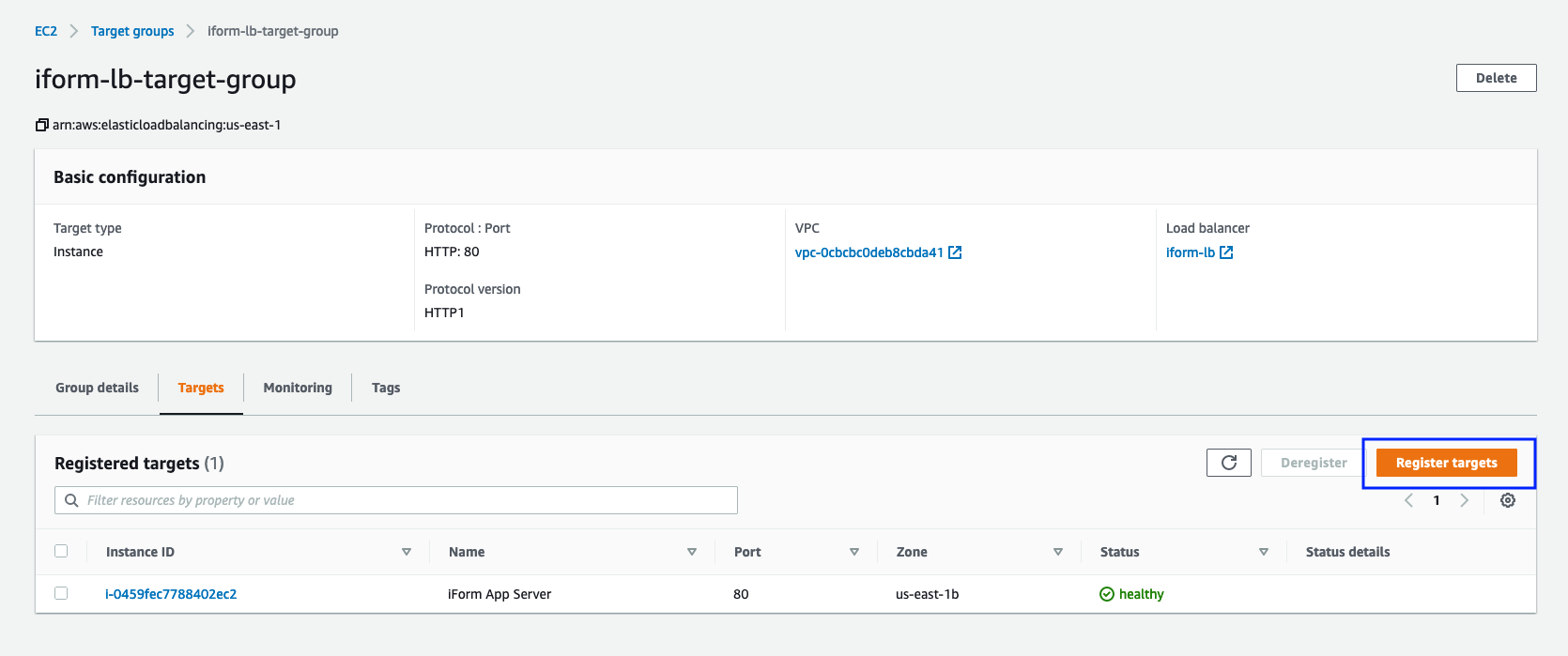Go to the next page arrow
Screen dimensions: 1568x656
click(1464, 500)
